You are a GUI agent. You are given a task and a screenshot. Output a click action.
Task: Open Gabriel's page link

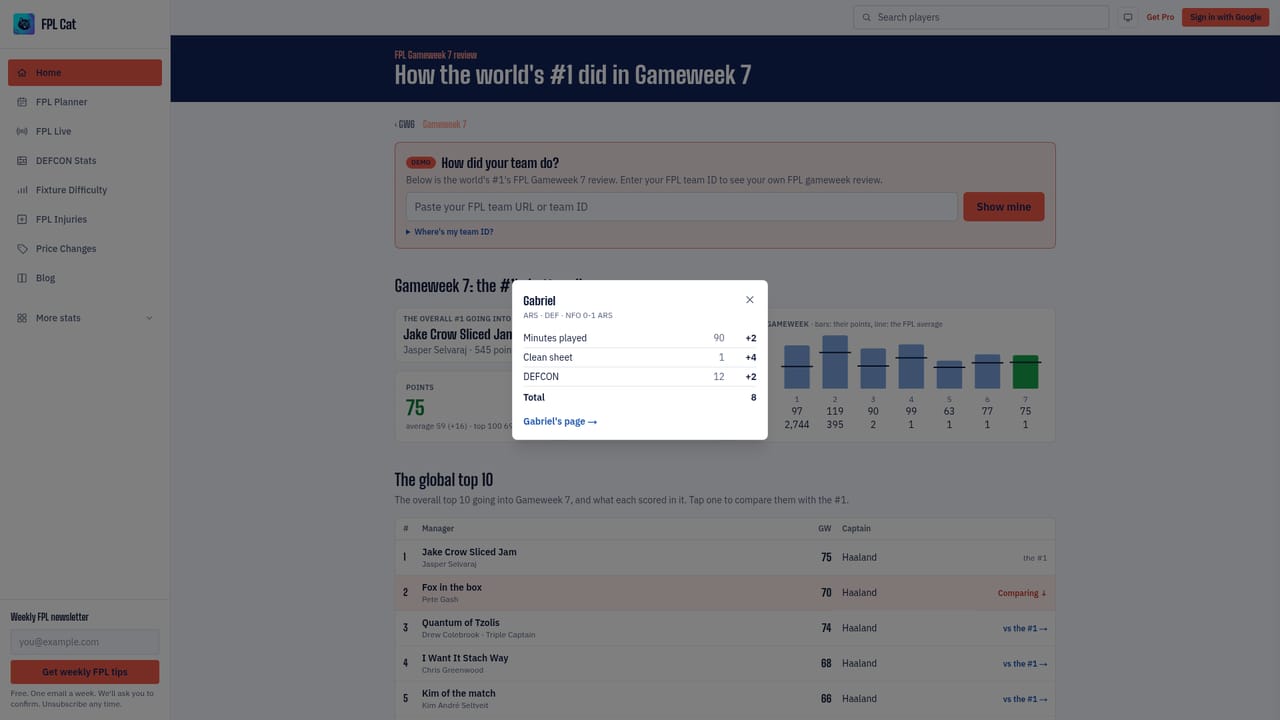pos(560,422)
